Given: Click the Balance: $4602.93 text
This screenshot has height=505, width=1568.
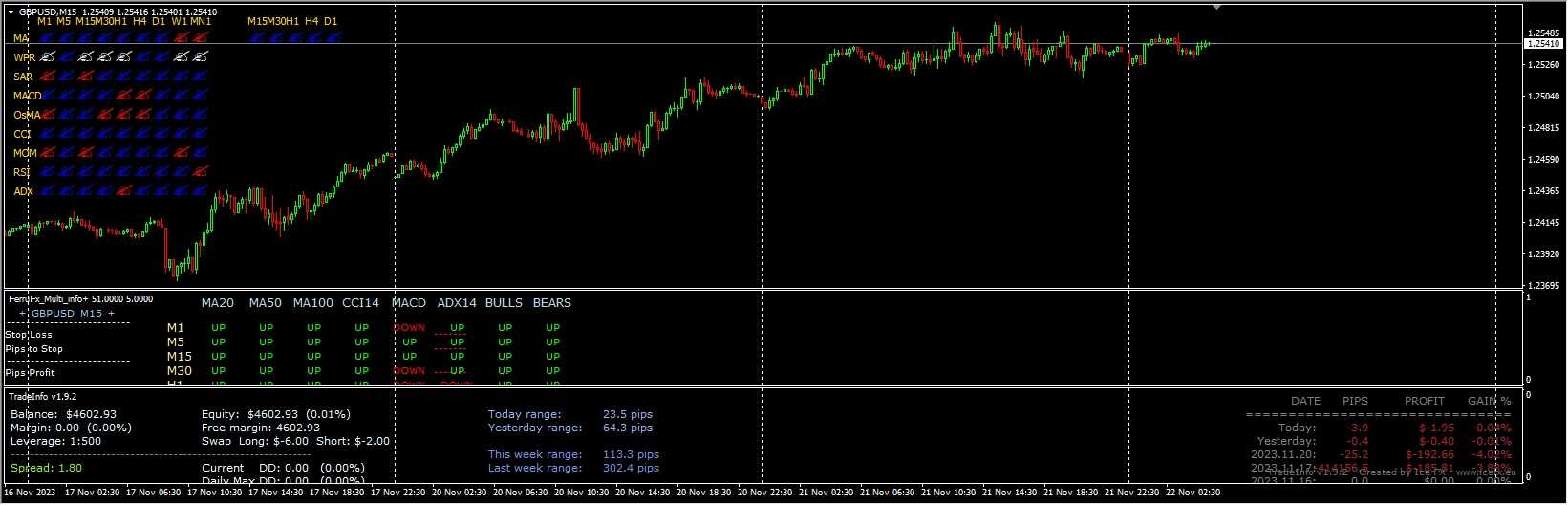Looking at the screenshot, I should tap(64, 415).
